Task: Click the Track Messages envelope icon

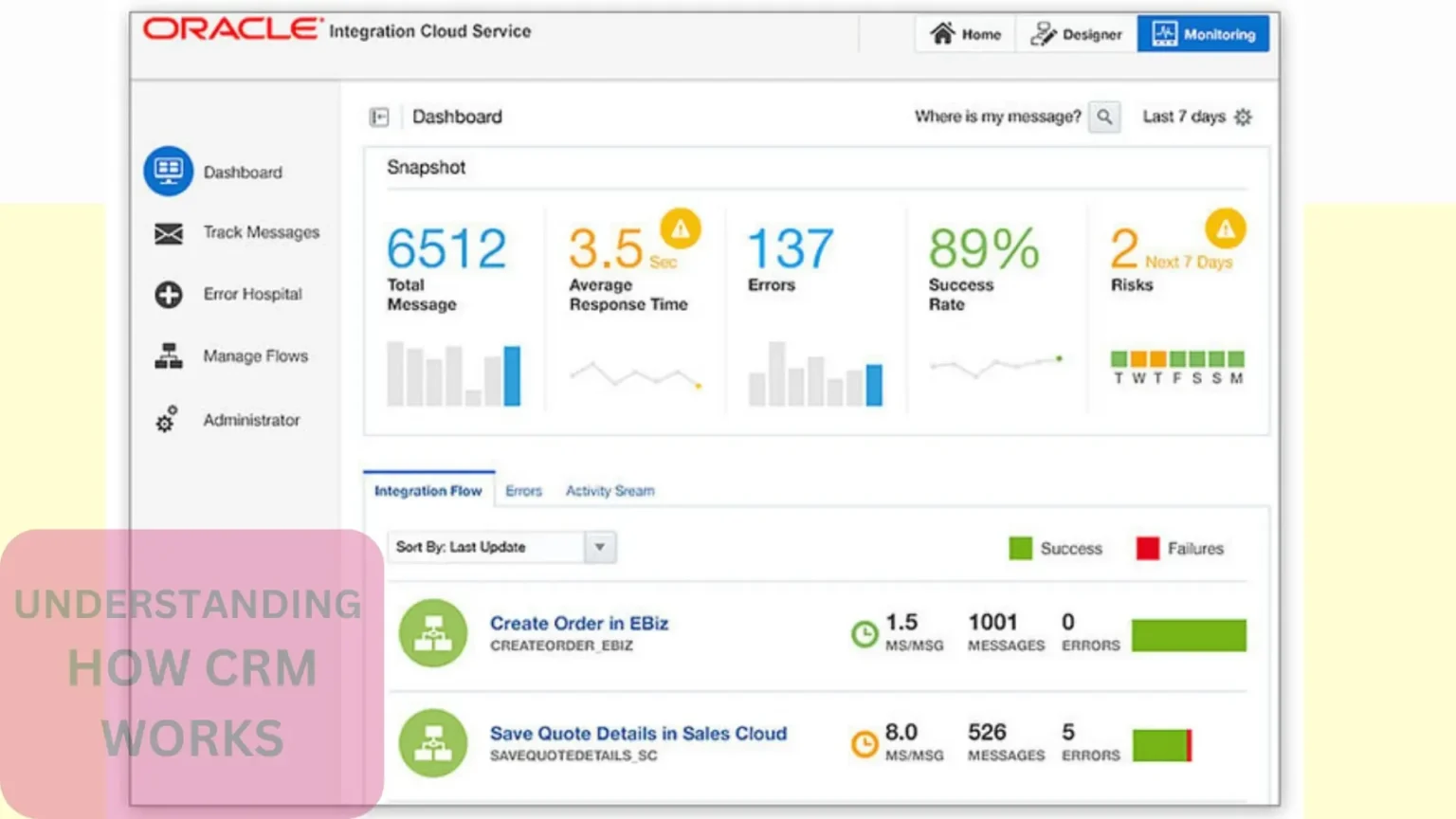Action: pos(169,233)
